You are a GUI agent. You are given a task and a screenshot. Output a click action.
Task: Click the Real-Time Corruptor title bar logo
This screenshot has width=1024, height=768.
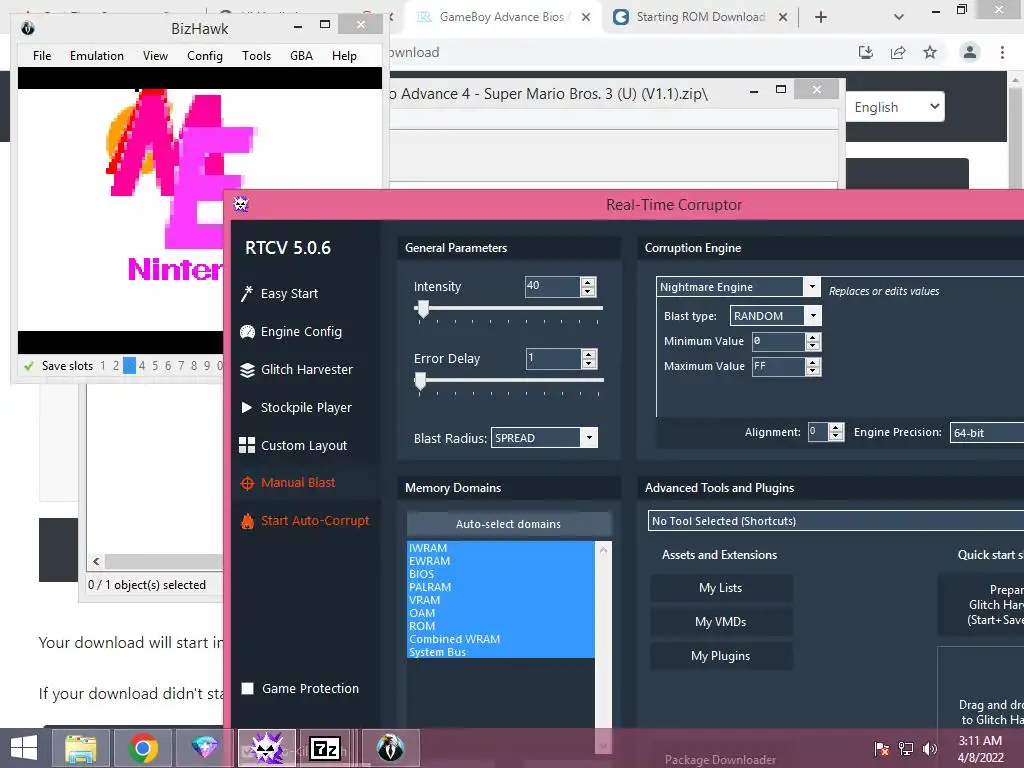pyautogui.click(x=241, y=204)
